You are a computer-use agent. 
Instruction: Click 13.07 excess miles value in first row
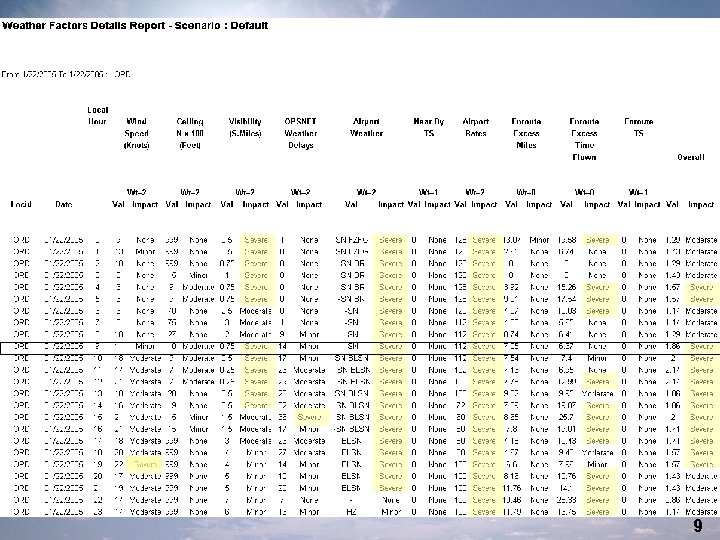[x=512, y=240]
